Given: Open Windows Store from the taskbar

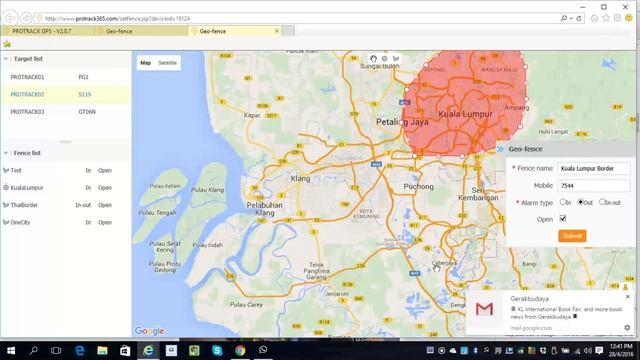Looking at the screenshot, I should pyautogui.click(x=125, y=351).
